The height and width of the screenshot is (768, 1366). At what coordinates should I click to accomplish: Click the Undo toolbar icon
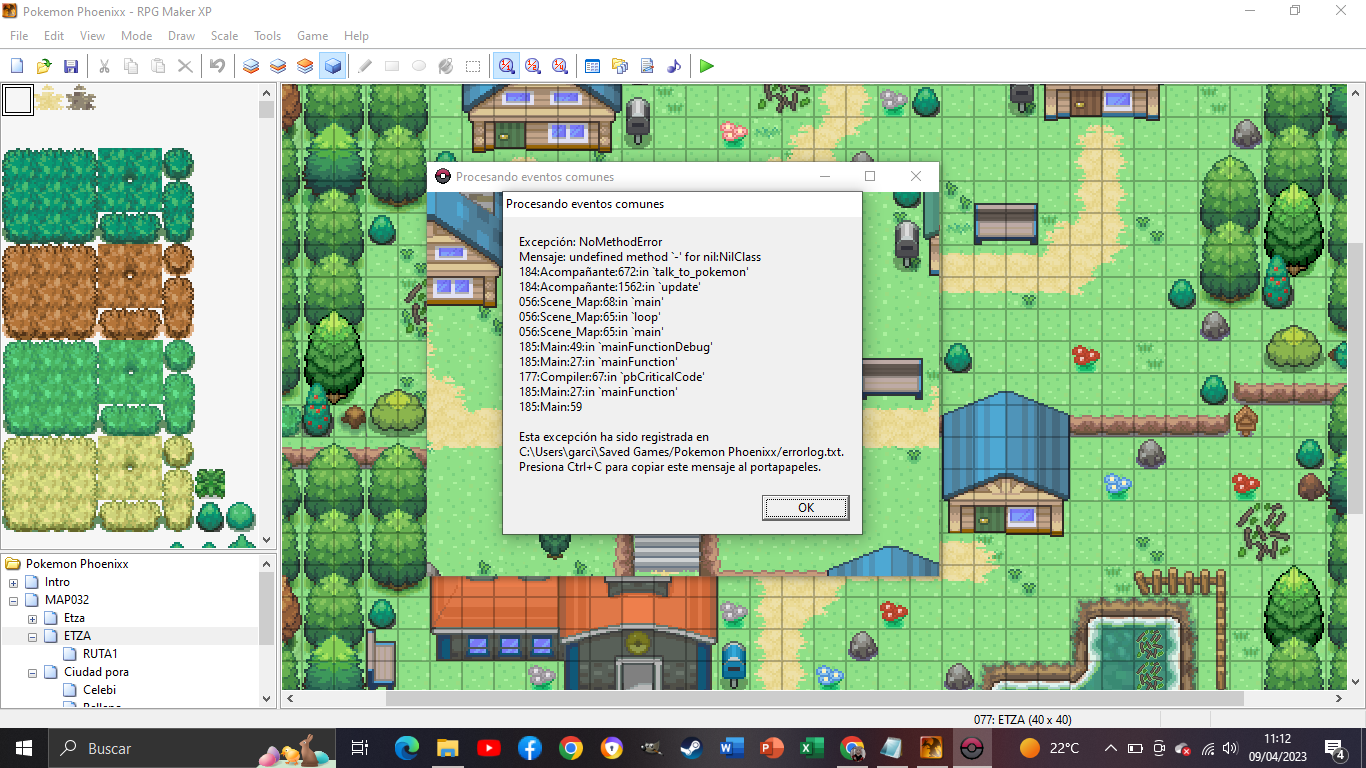(x=217, y=66)
